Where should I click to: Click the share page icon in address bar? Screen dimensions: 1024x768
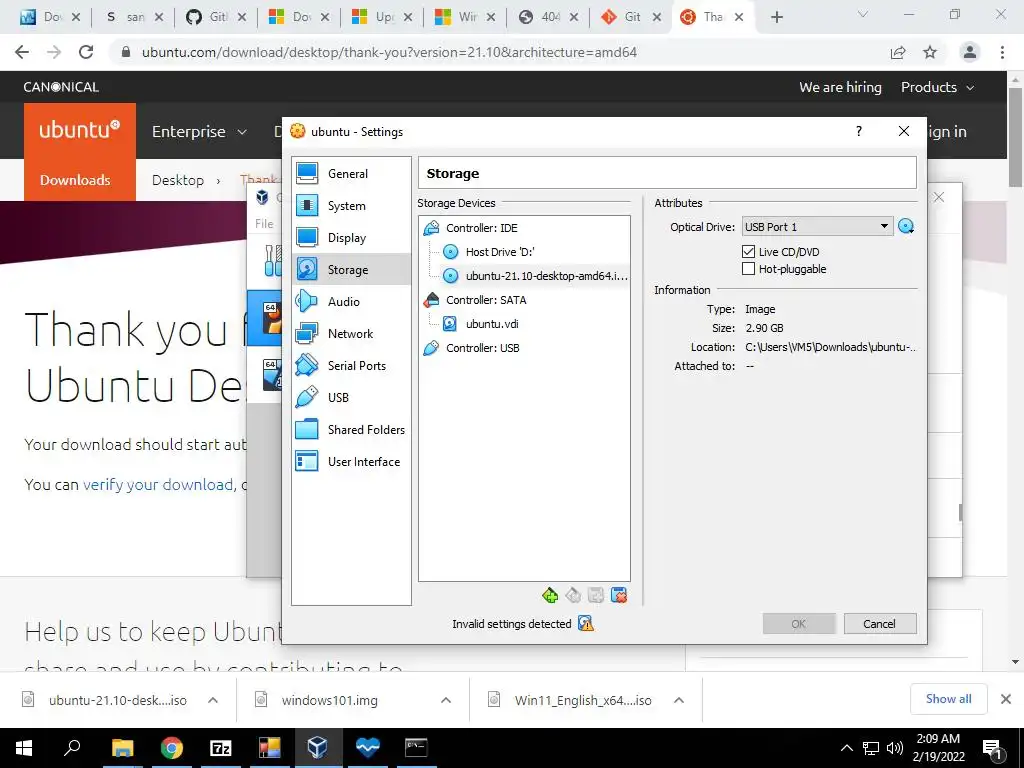pos(898,52)
